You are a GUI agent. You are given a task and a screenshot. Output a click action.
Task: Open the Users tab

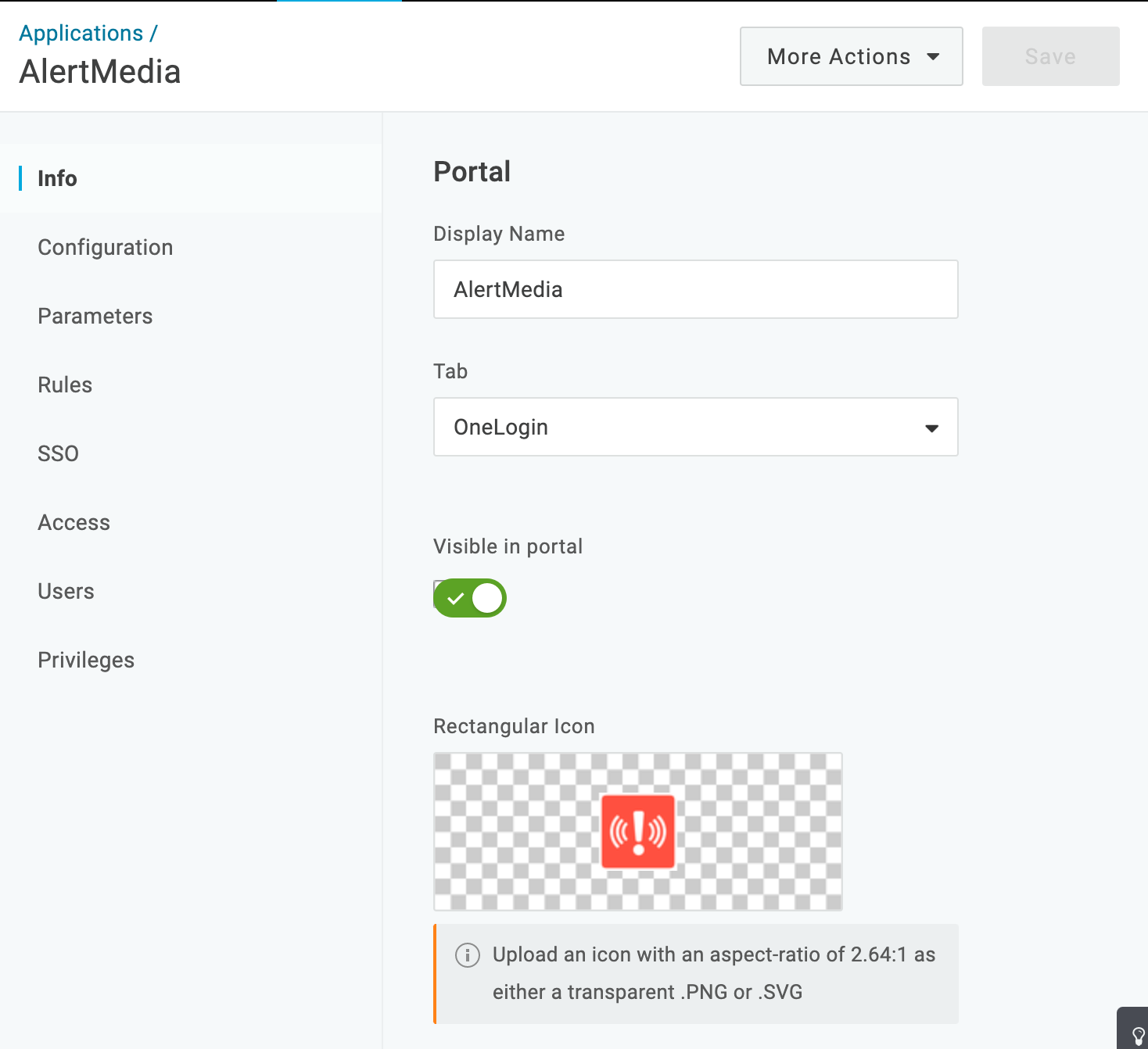pyautogui.click(x=66, y=591)
